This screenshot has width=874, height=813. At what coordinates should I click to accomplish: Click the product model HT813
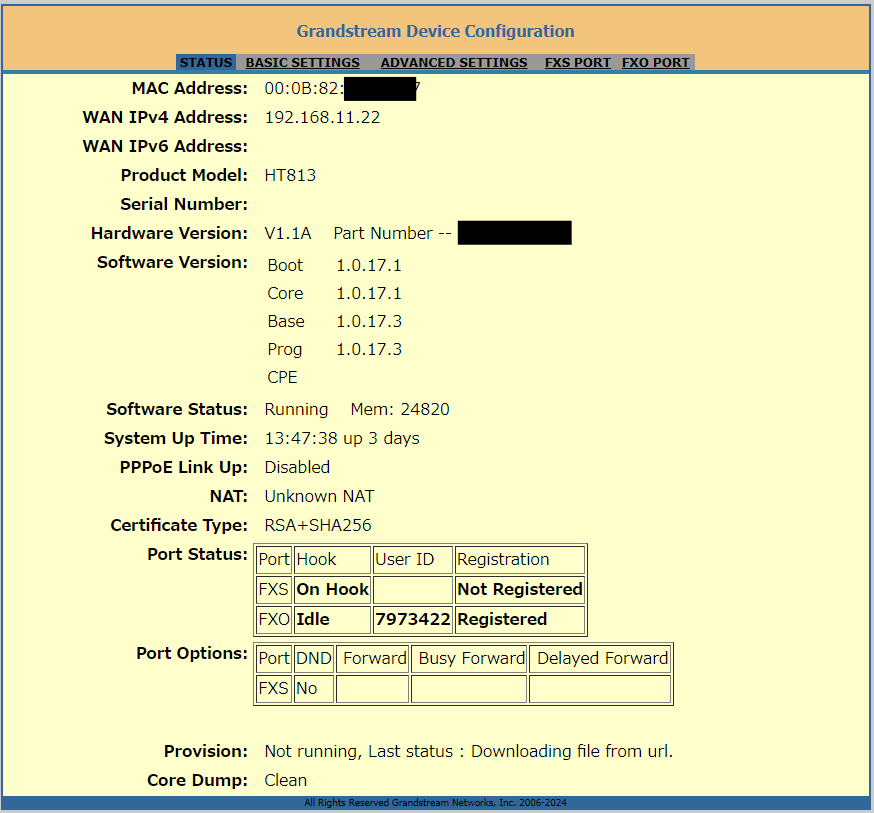(290, 176)
